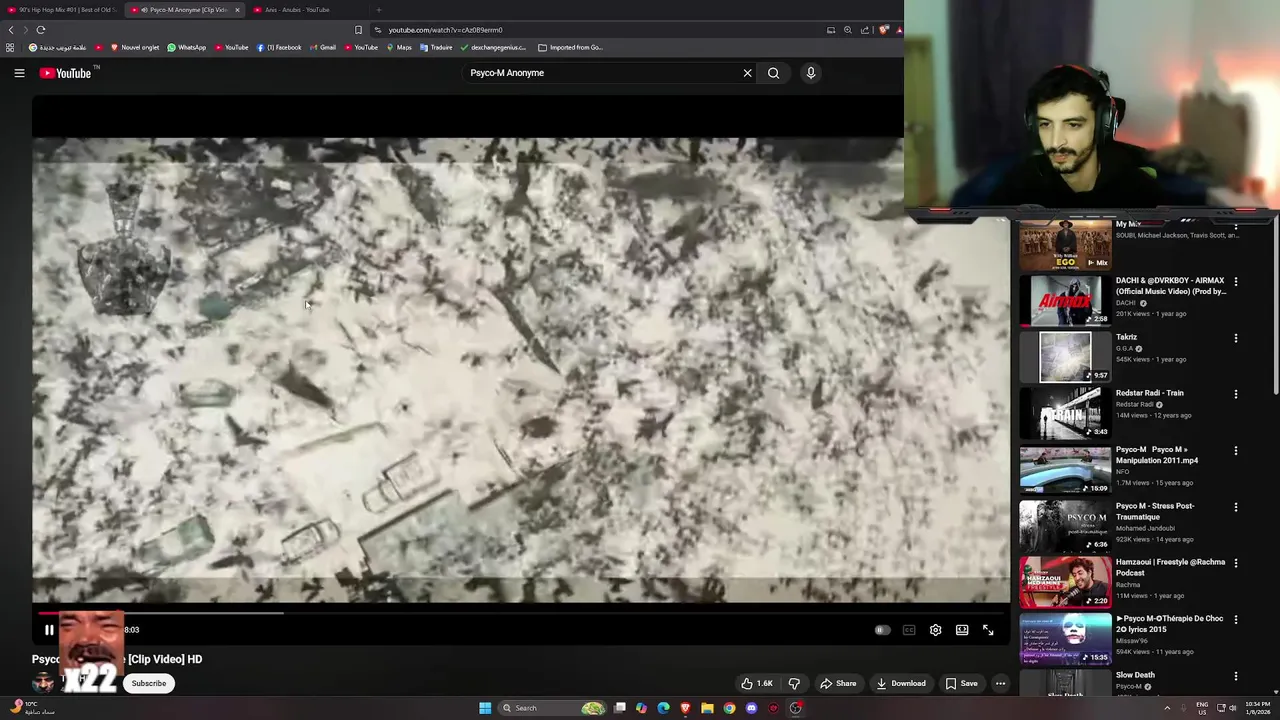
Task: Open the Facebook bookmark
Action: [x=279, y=47]
